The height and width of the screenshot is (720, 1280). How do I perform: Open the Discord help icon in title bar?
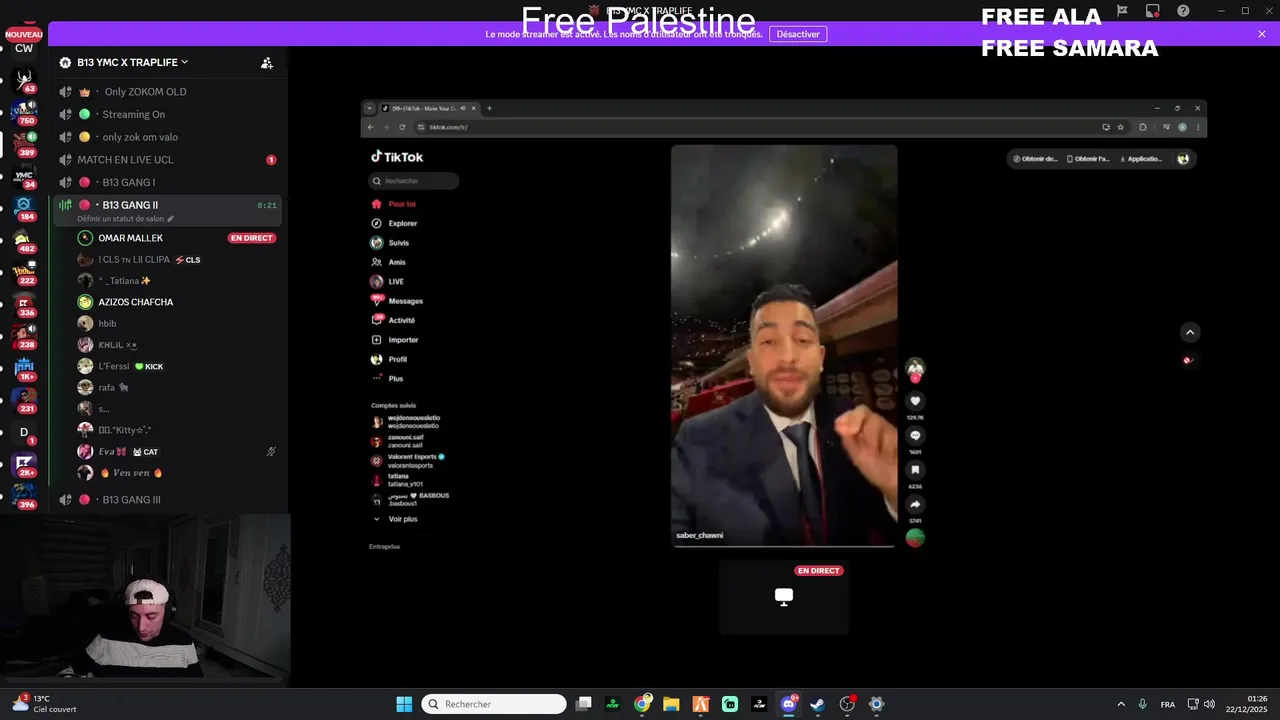pyautogui.click(x=1183, y=11)
